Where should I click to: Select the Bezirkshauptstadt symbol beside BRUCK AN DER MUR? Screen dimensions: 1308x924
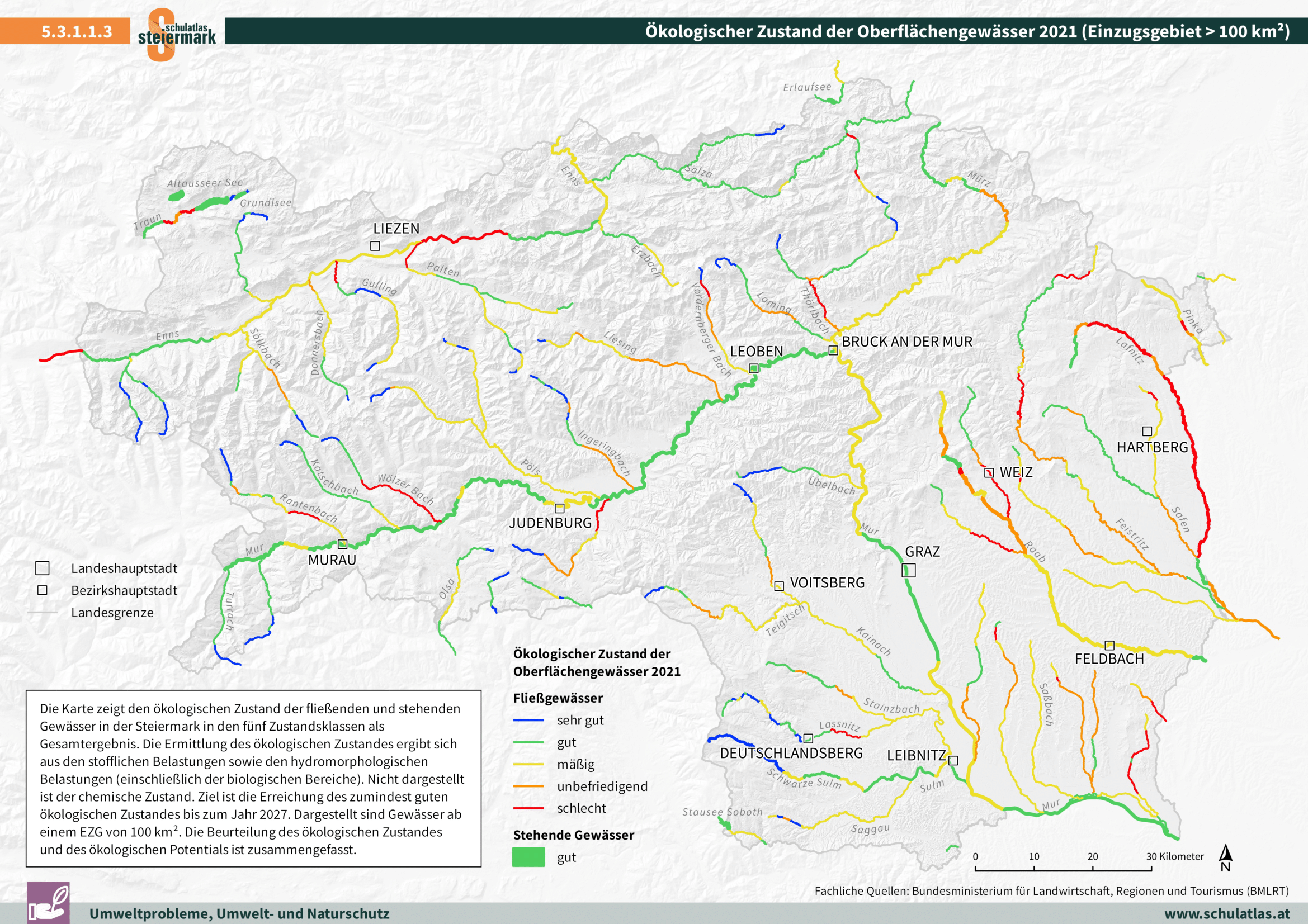coord(833,349)
